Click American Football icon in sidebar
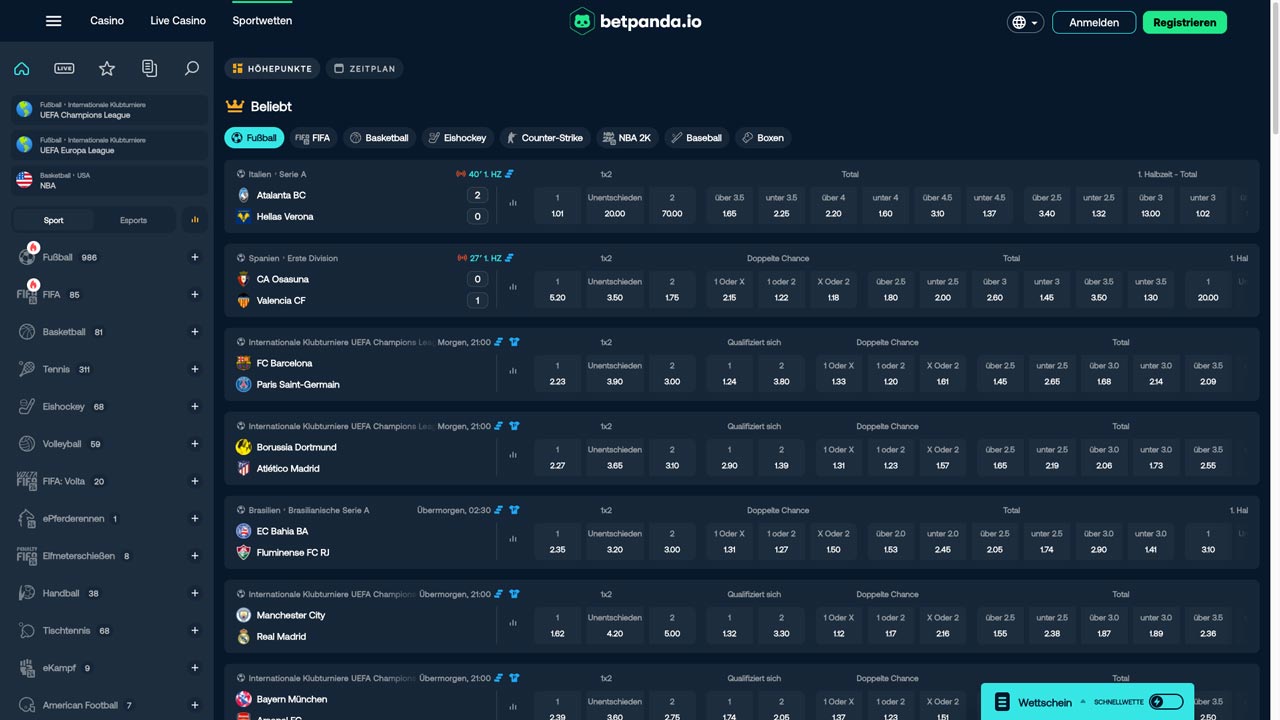The width and height of the screenshot is (1280, 720). (x=27, y=705)
